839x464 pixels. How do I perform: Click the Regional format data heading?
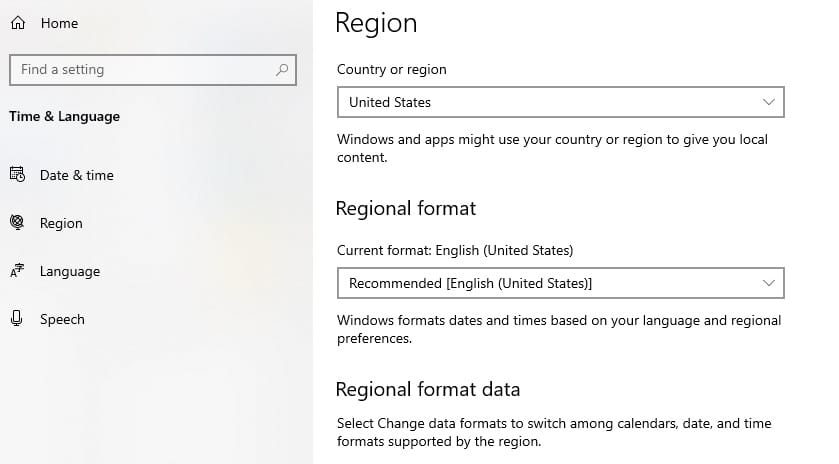pyautogui.click(x=428, y=389)
